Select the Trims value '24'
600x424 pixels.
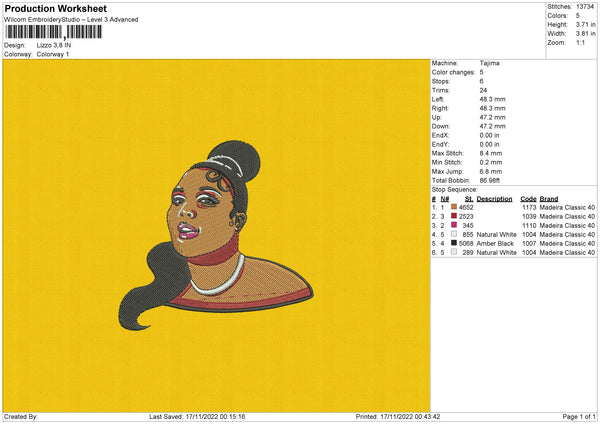pyautogui.click(x=483, y=90)
